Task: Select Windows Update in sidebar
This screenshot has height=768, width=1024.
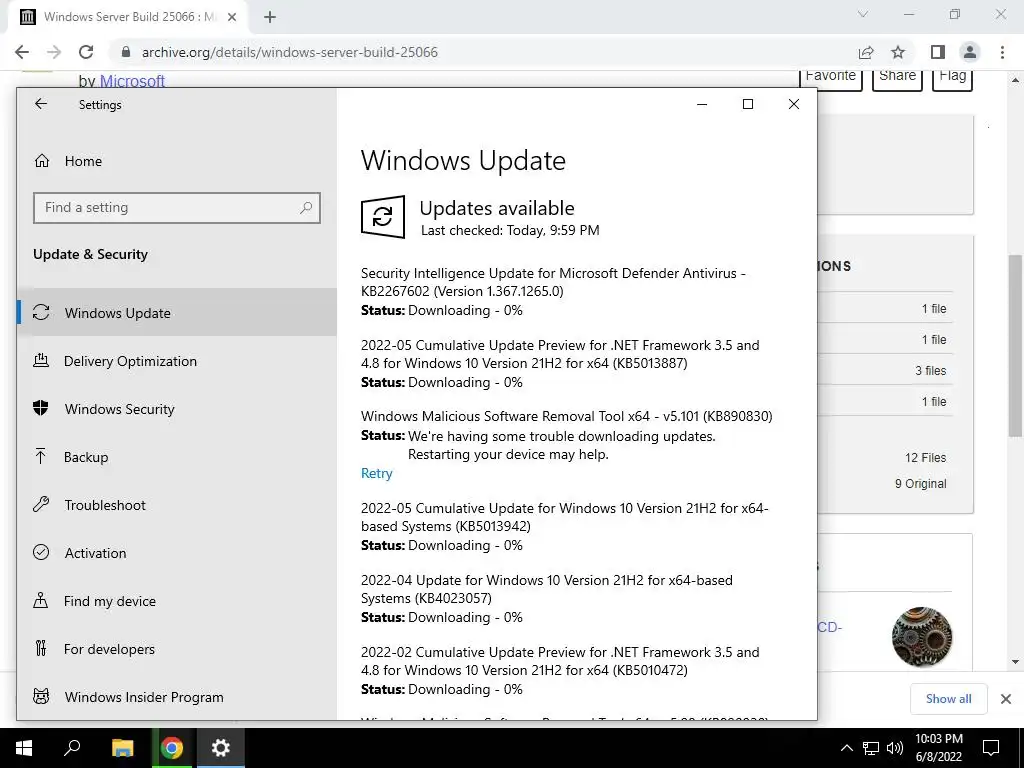Action: point(177,313)
